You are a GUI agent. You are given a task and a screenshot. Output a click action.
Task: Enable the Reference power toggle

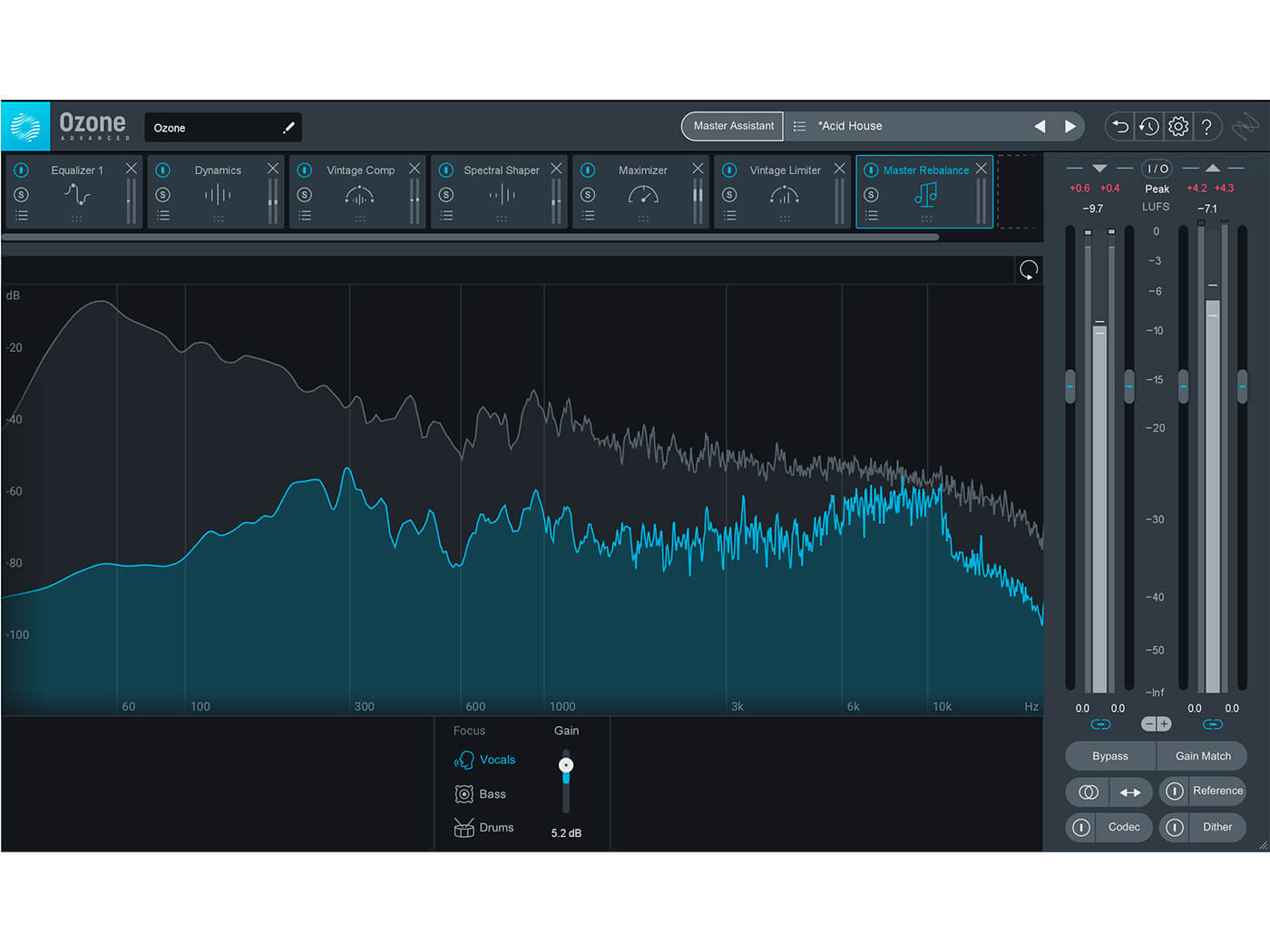coord(1175,791)
